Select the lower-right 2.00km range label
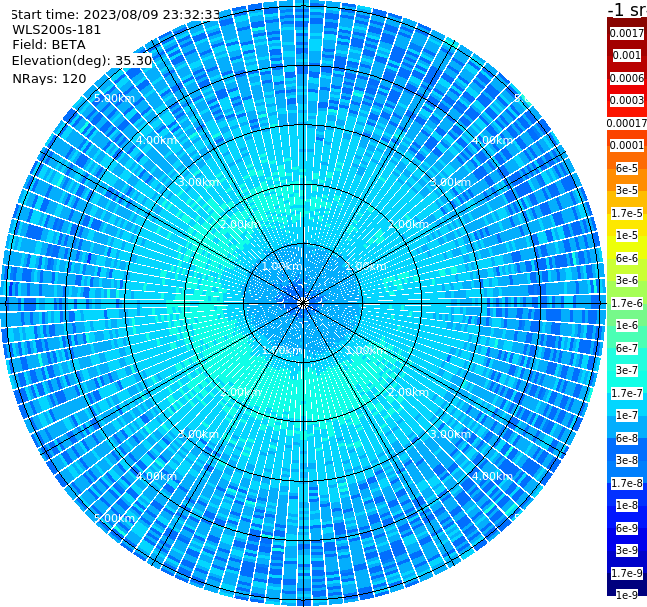This screenshot has width=647, height=607. 408,392
